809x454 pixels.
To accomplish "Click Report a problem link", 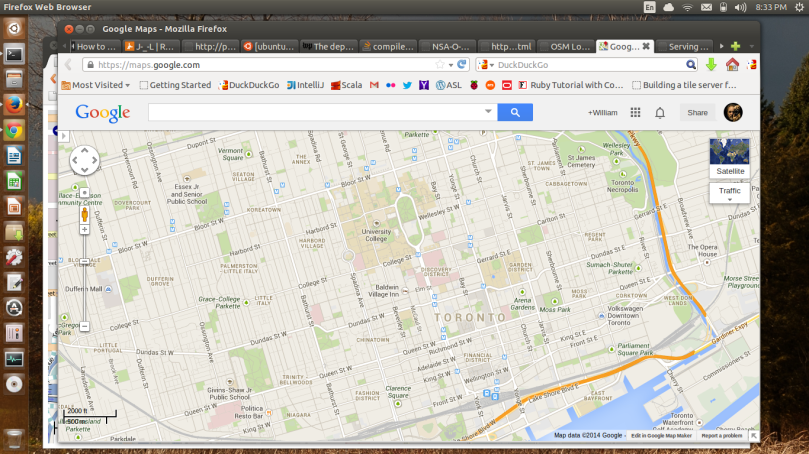I will tap(721, 436).
